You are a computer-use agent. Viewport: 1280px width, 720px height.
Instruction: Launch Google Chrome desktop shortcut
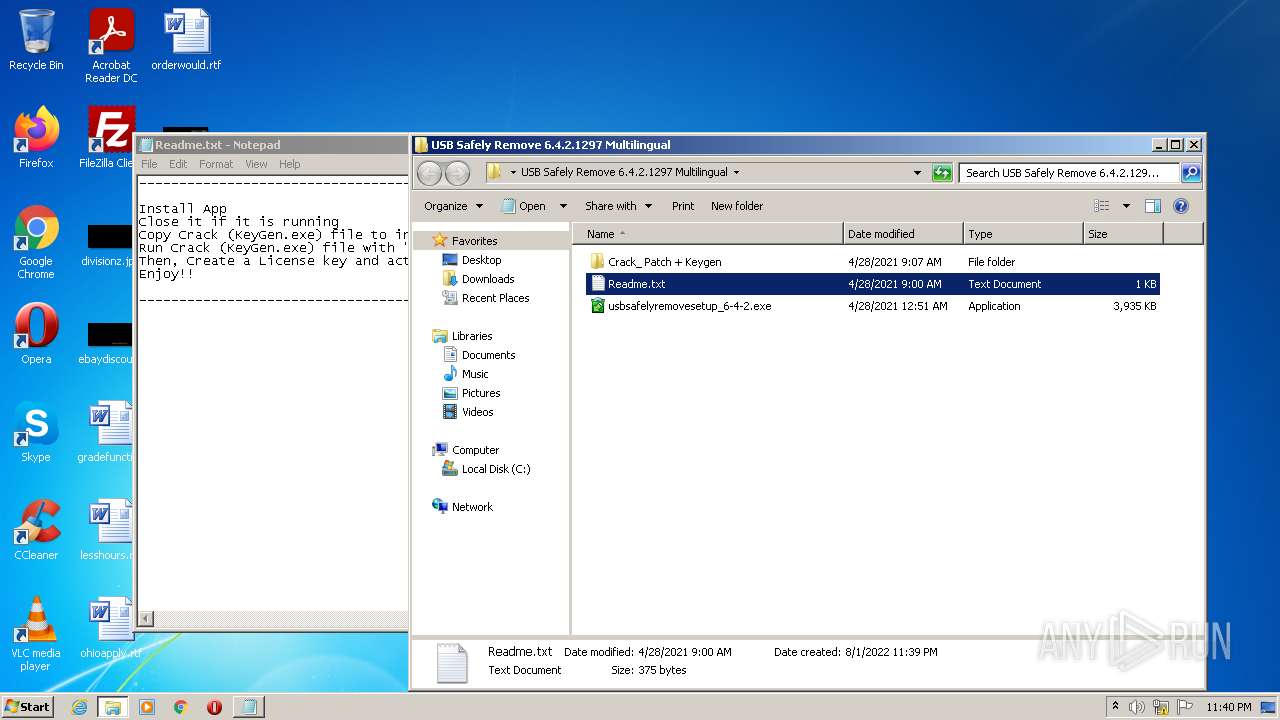tap(36, 241)
